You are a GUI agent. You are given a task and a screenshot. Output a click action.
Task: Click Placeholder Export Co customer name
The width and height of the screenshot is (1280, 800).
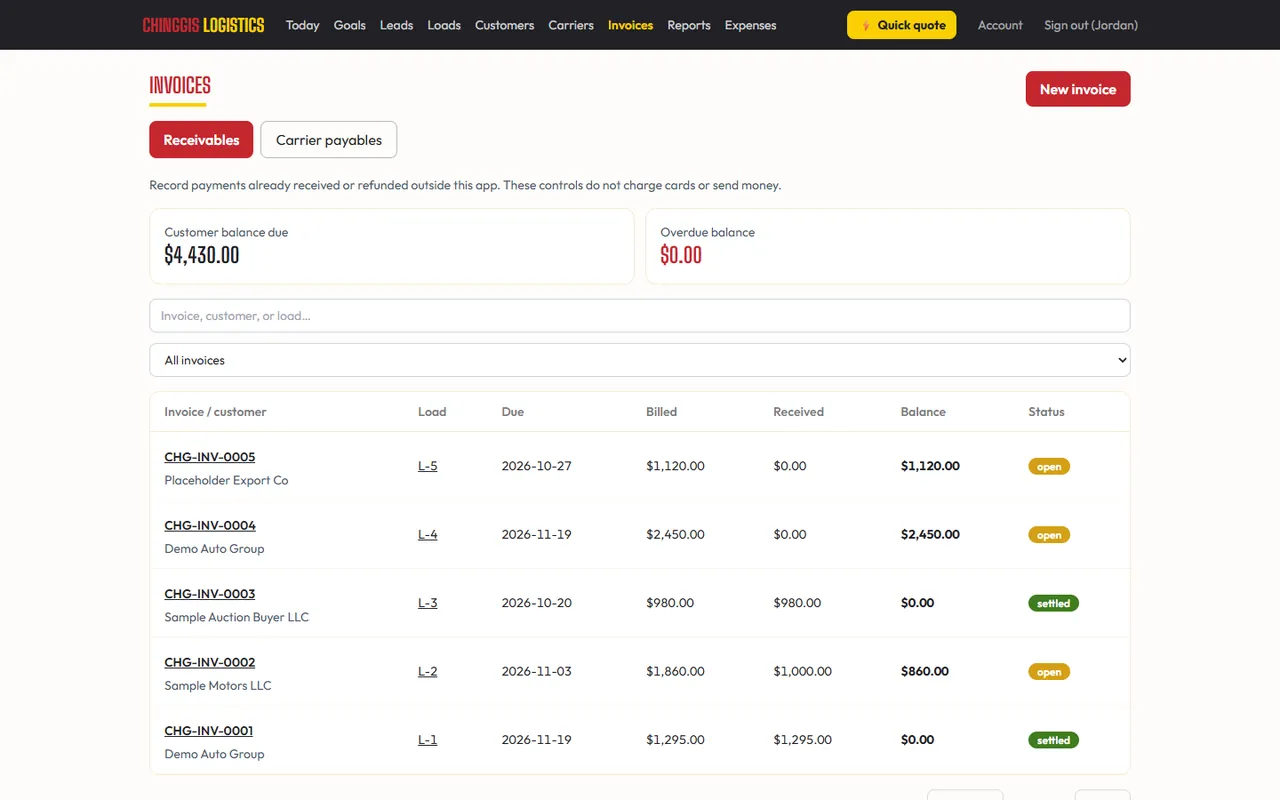coord(226,480)
